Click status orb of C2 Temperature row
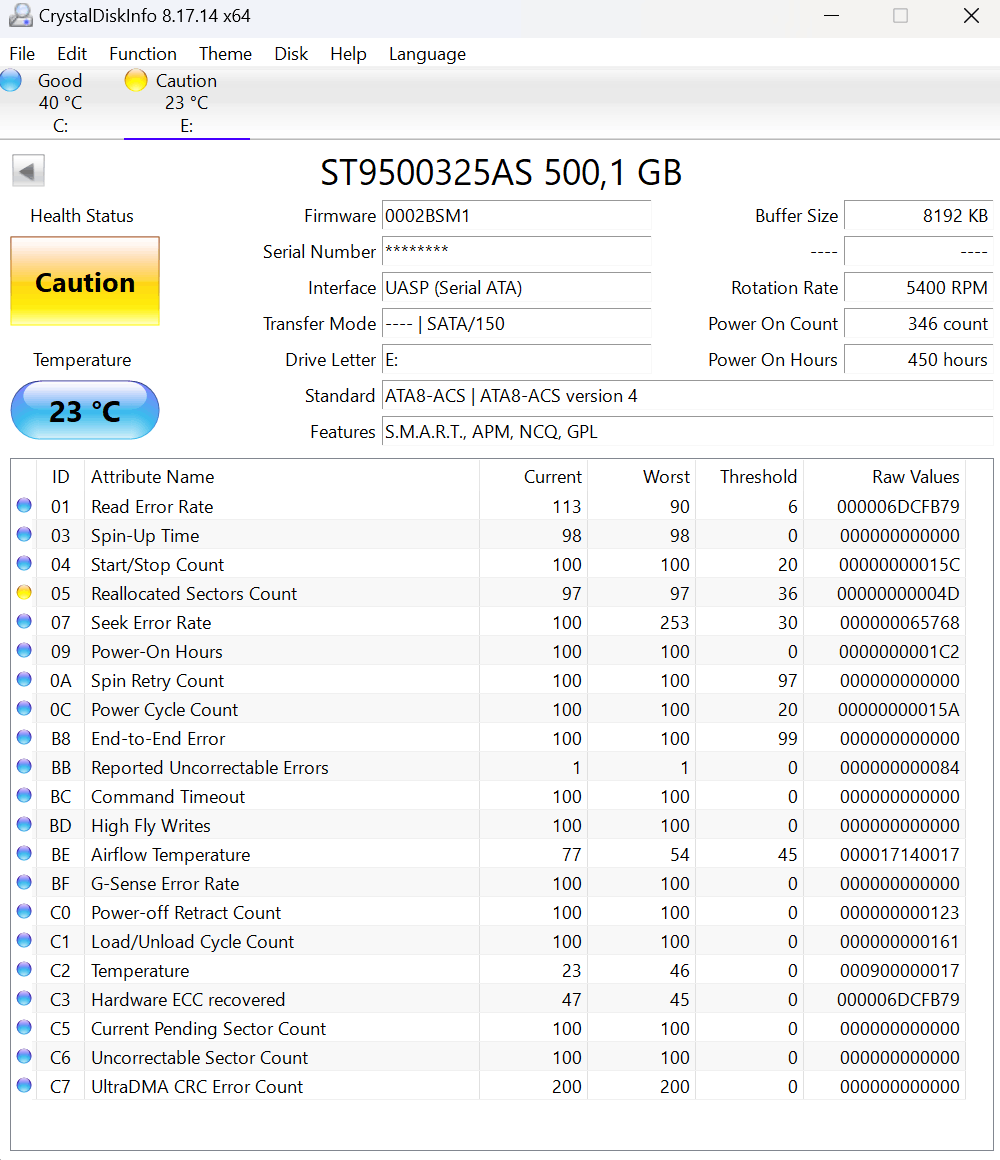Image resolution: width=1000 pixels, height=1160 pixels. pyautogui.click(x=24, y=969)
